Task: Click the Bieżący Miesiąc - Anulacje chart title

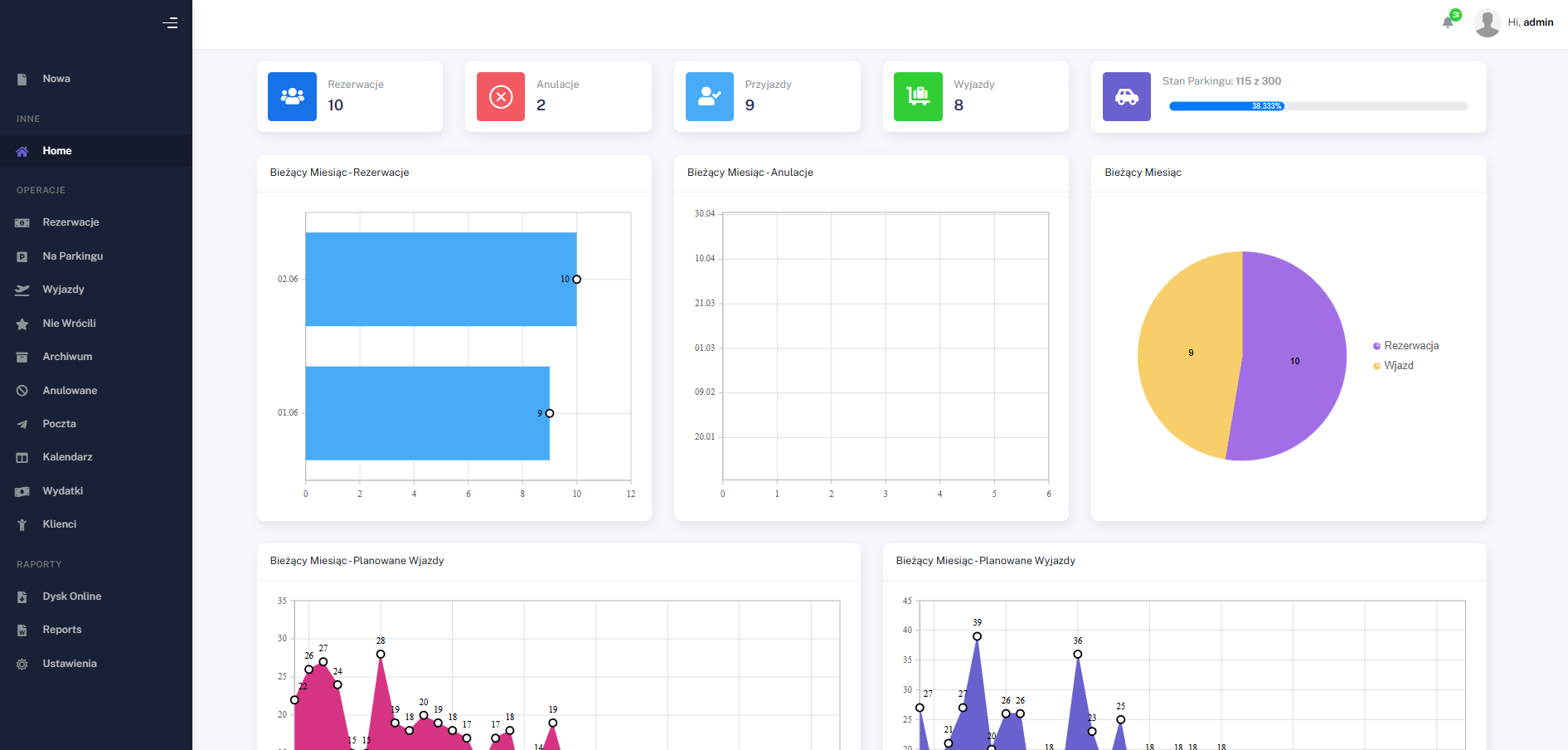Action: point(750,173)
